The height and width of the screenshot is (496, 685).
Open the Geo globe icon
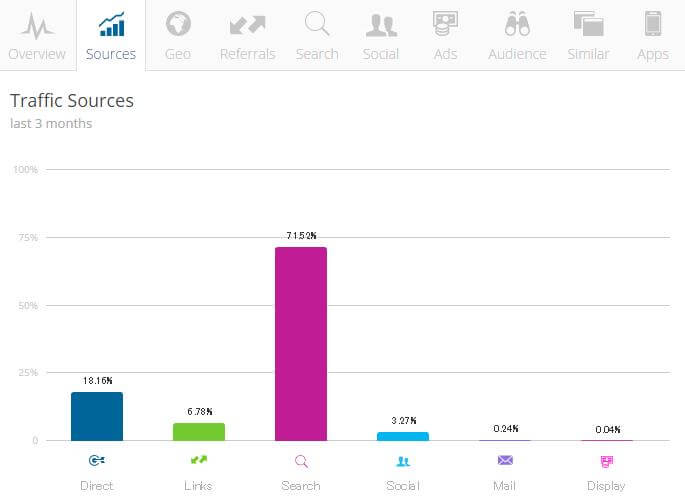coord(178,24)
